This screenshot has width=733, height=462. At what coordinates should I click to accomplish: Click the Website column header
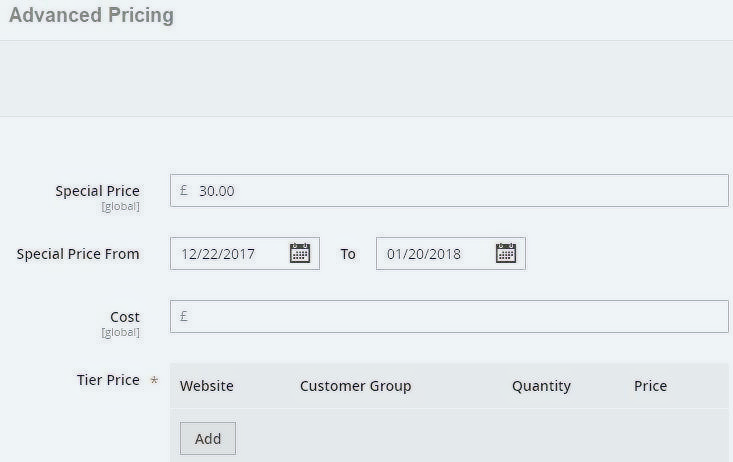pyautogui.click(x=207, y=386)
